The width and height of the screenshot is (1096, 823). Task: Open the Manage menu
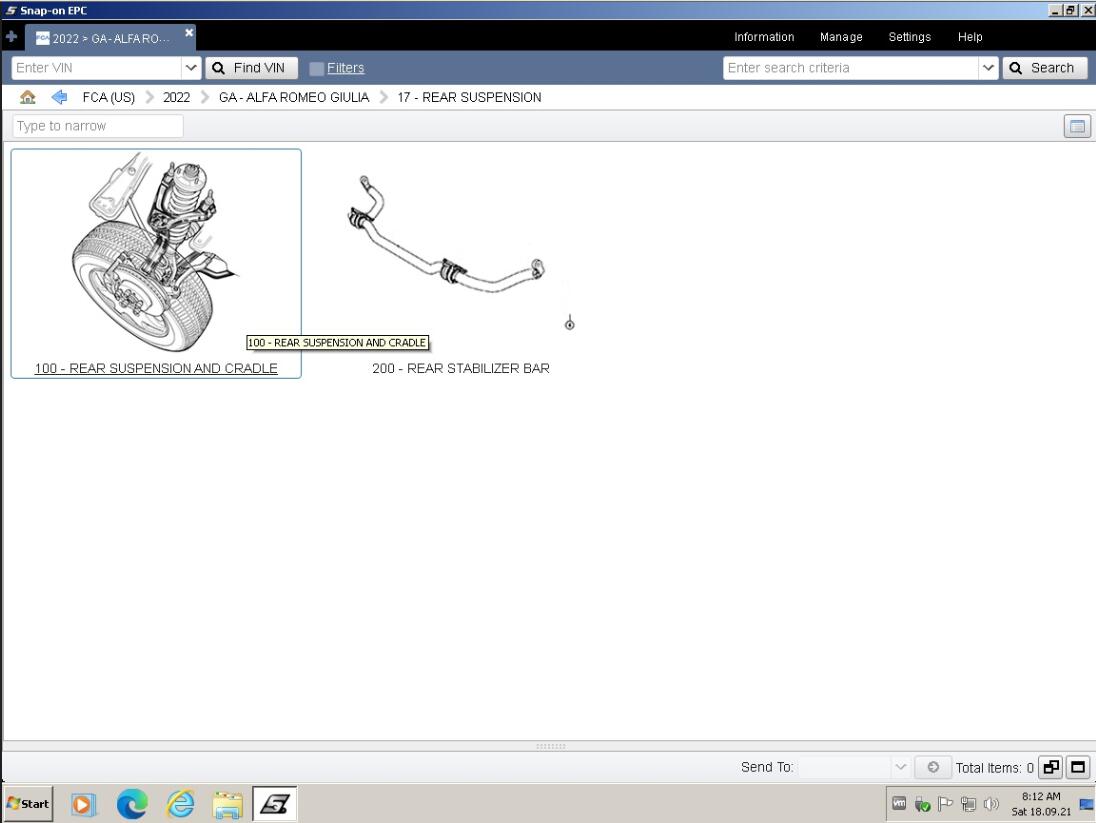pyautogui.click(x=841, y=37)
